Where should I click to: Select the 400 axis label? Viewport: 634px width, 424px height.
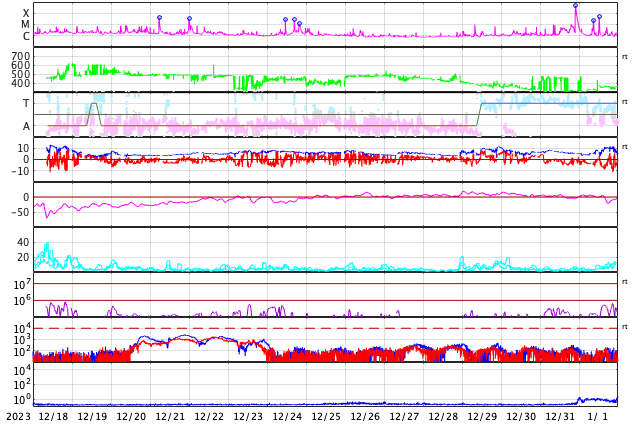pyautogui.click(x=21, y=83)
